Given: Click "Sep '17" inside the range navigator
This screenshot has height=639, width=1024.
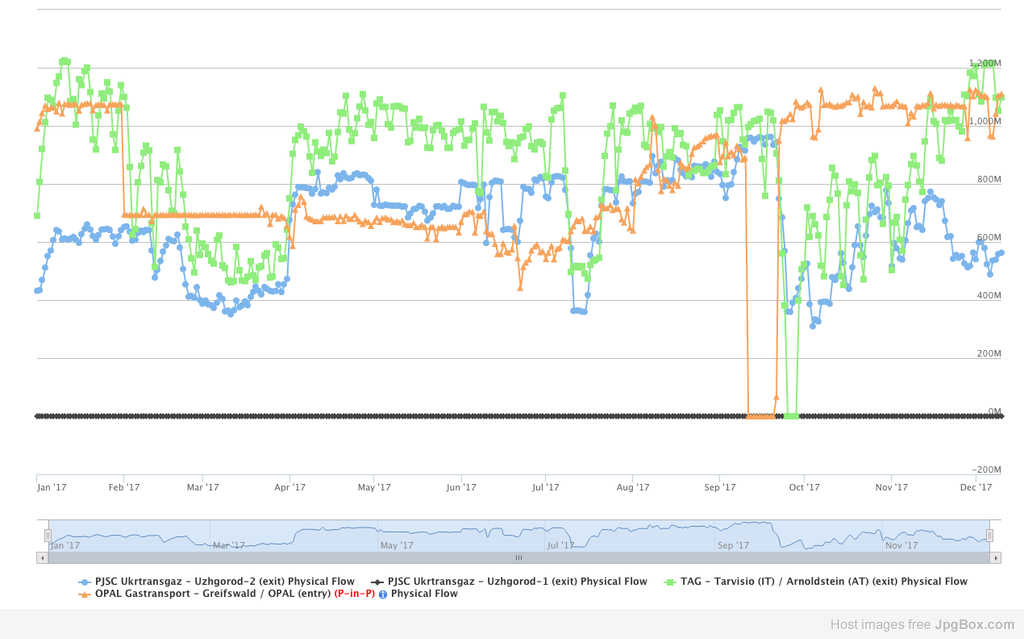Looking at the screenshot, I should tap(733, 546).
